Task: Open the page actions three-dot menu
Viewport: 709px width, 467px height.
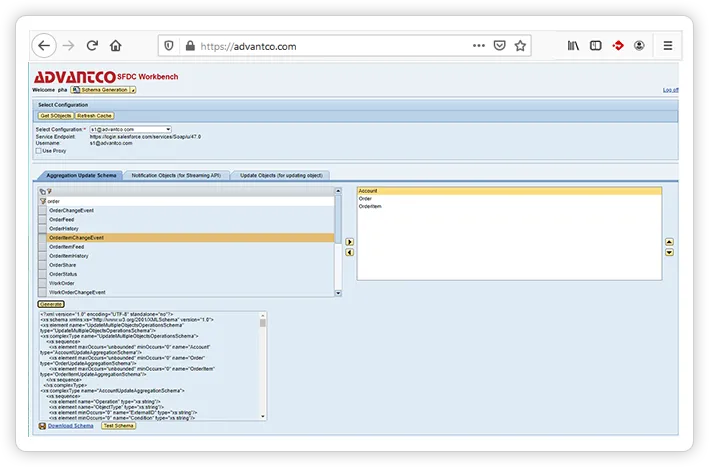Action: coord(479,46)
